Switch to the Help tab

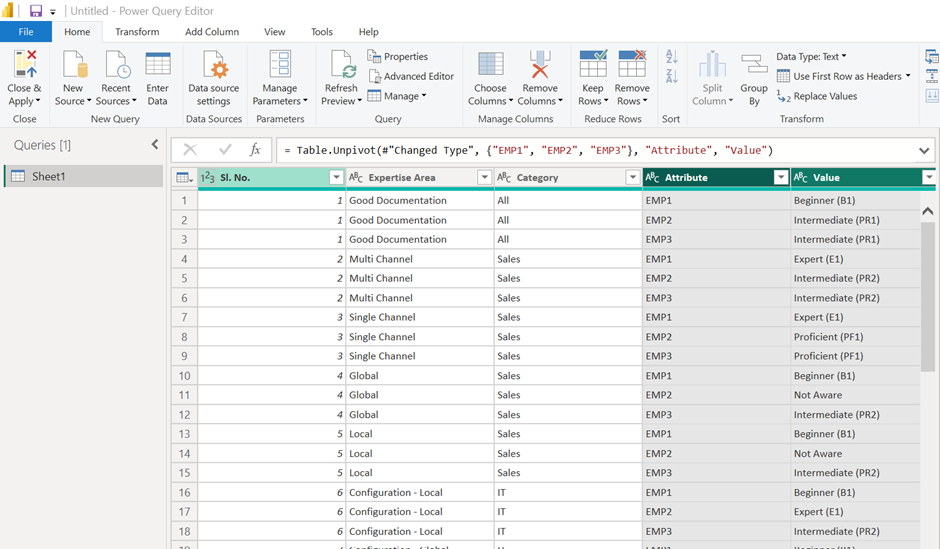coord(369,32)
